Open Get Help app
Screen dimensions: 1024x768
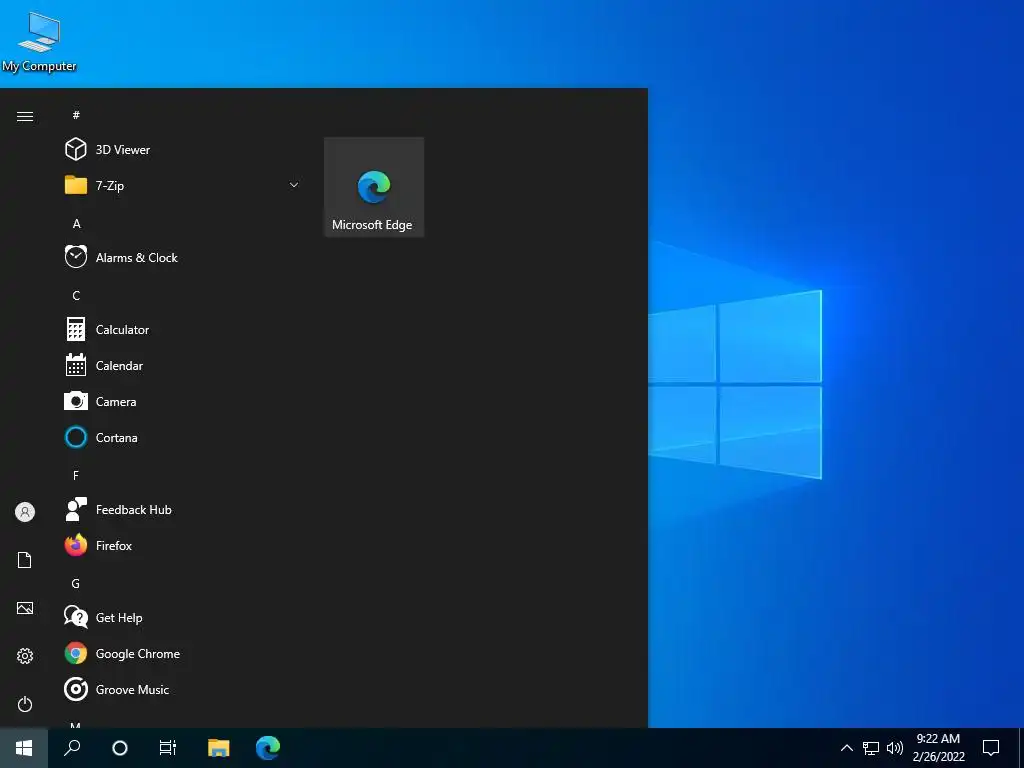click(x=183, y=617)
